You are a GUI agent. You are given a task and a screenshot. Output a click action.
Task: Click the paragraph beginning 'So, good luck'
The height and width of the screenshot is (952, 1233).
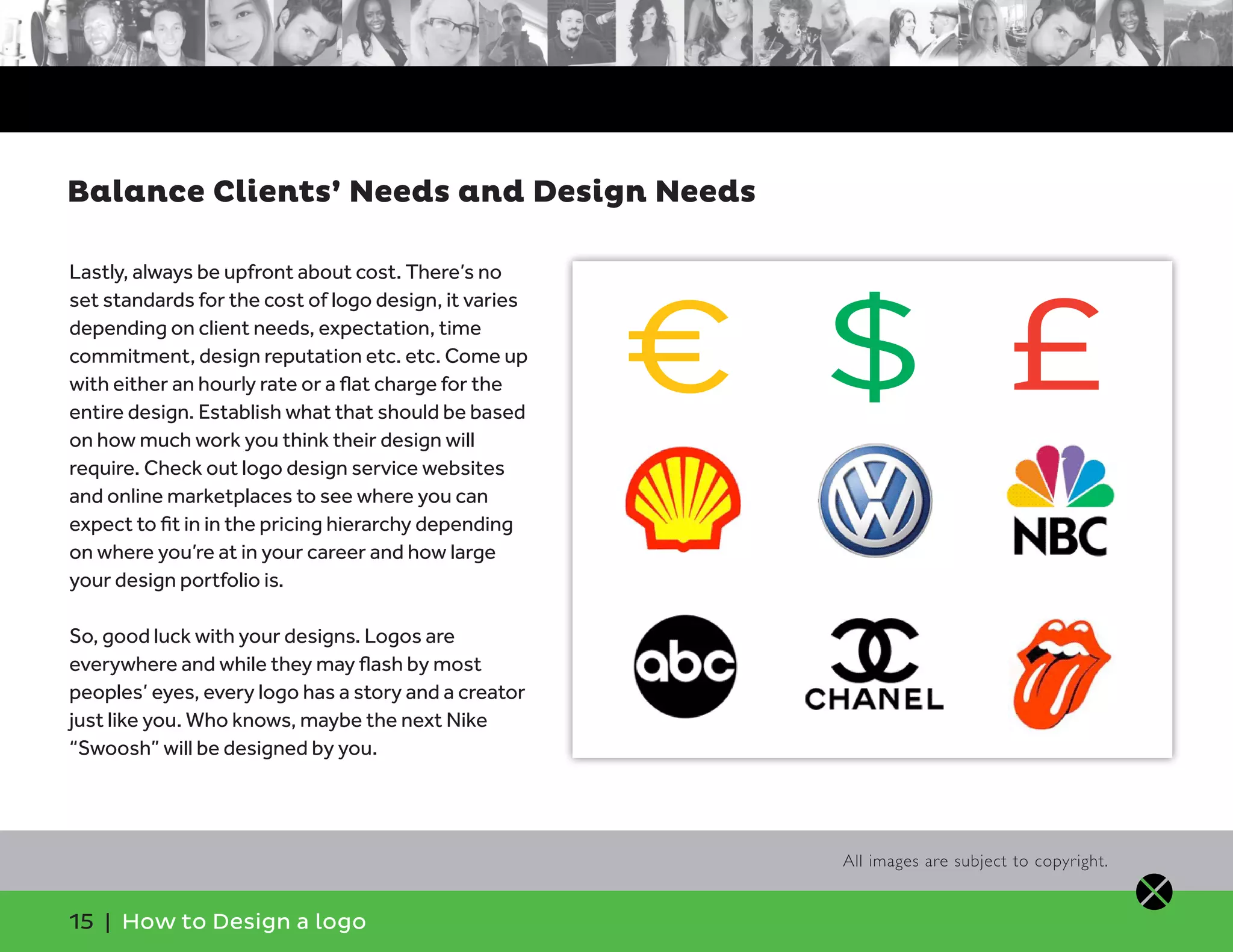(297, 692)
